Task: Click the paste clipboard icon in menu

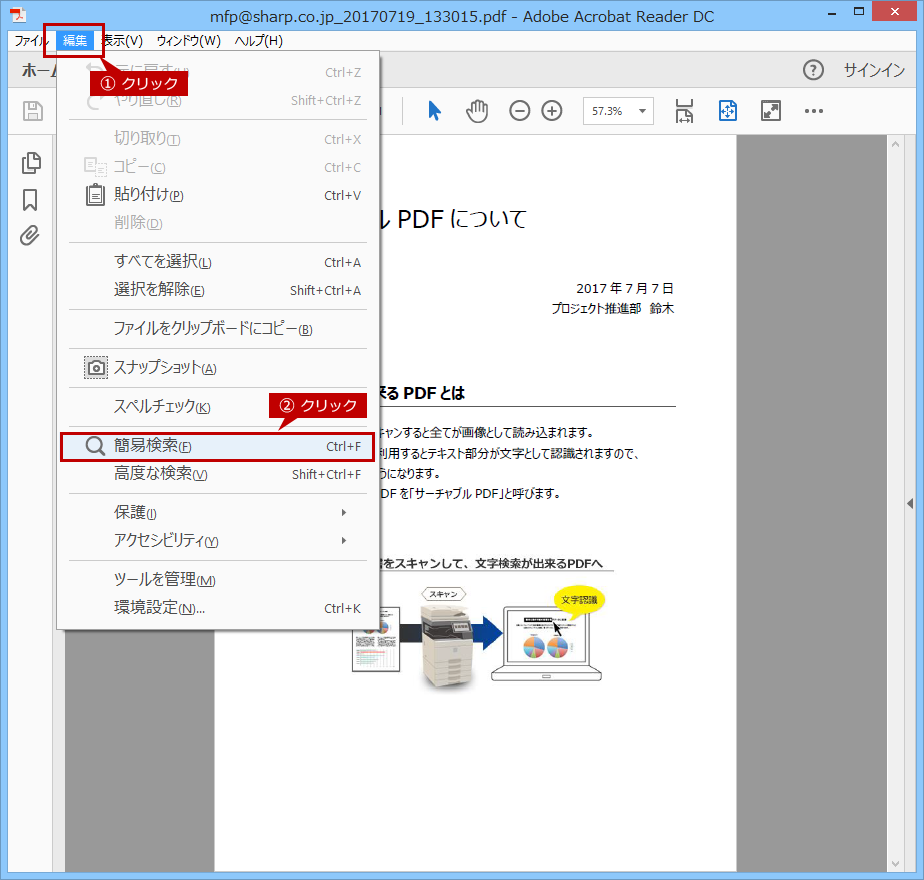Action: click(x=95, y=195)
